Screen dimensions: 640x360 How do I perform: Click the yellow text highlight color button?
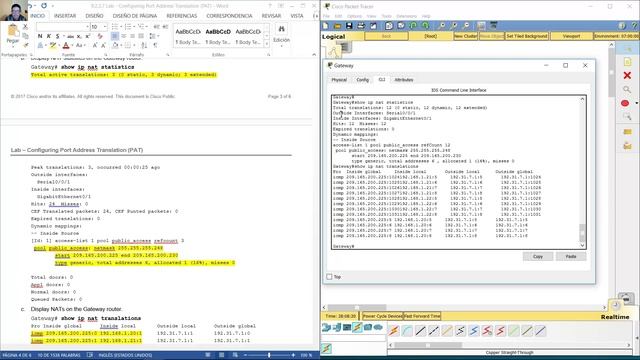click(x=53, y=45)
